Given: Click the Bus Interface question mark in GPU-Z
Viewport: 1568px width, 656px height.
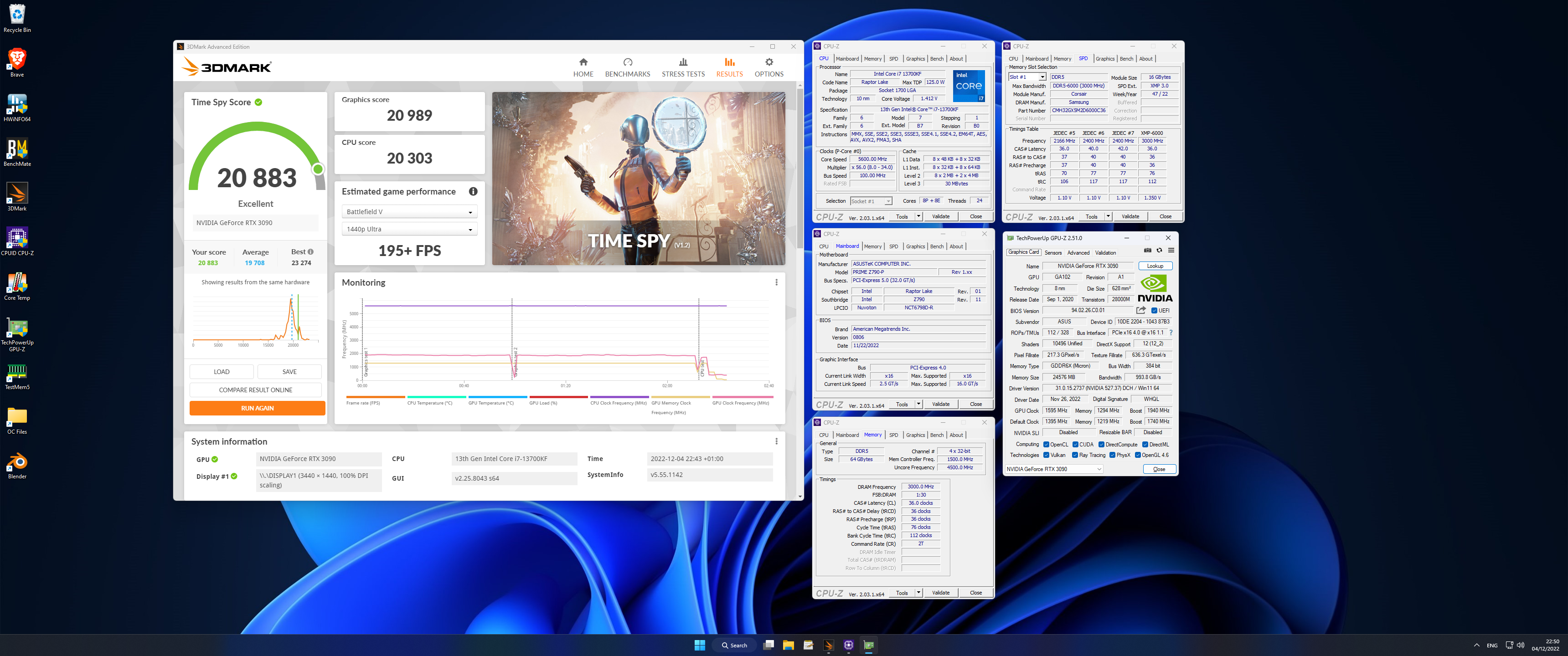Looking at the screenshot, I should click(x=1171, y=333).
